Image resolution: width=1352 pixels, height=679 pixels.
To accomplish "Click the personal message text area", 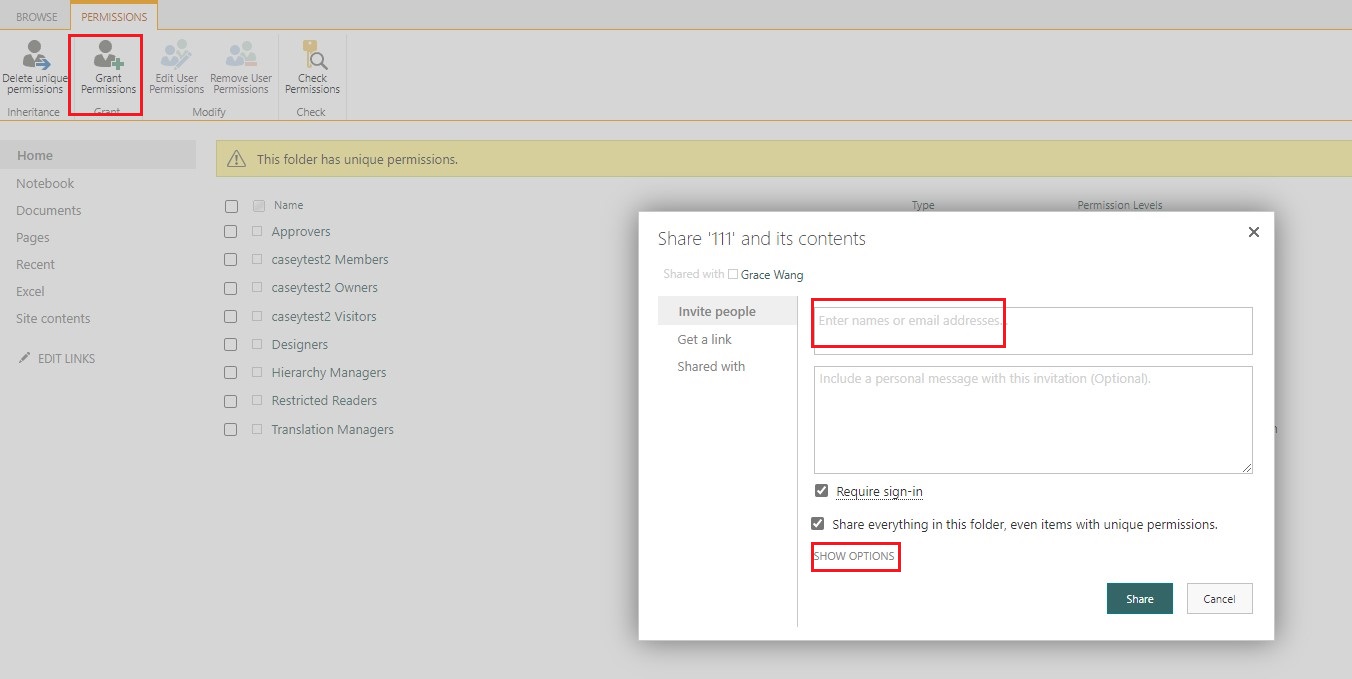I will click(1033, 420).
